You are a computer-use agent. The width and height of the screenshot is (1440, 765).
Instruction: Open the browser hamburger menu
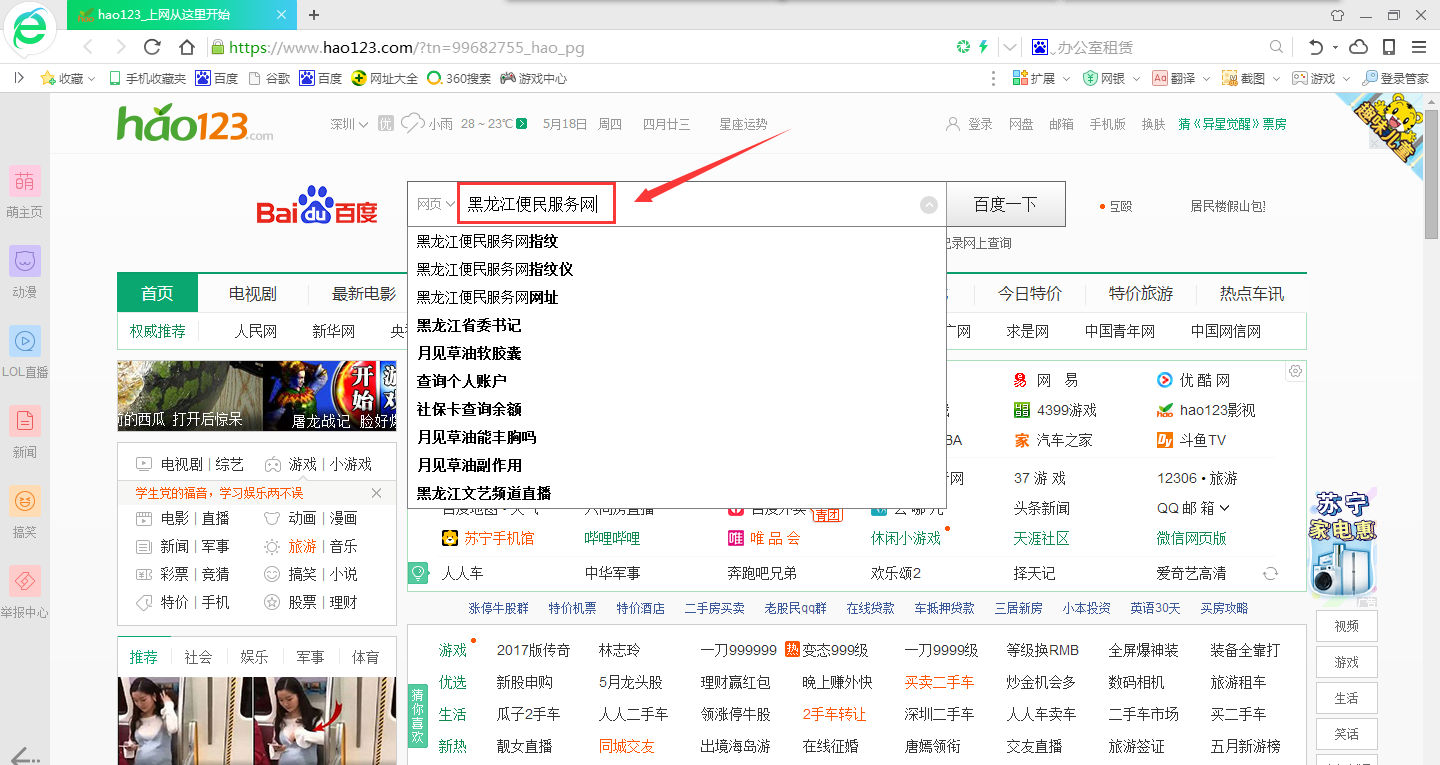point(1419,47)
